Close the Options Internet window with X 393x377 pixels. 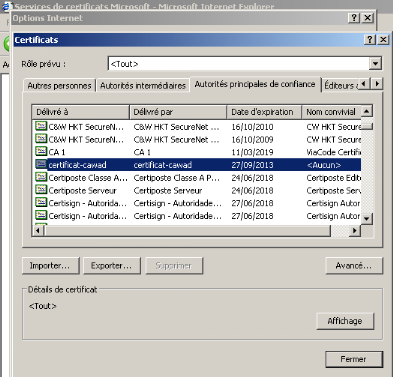pos(368,18)
